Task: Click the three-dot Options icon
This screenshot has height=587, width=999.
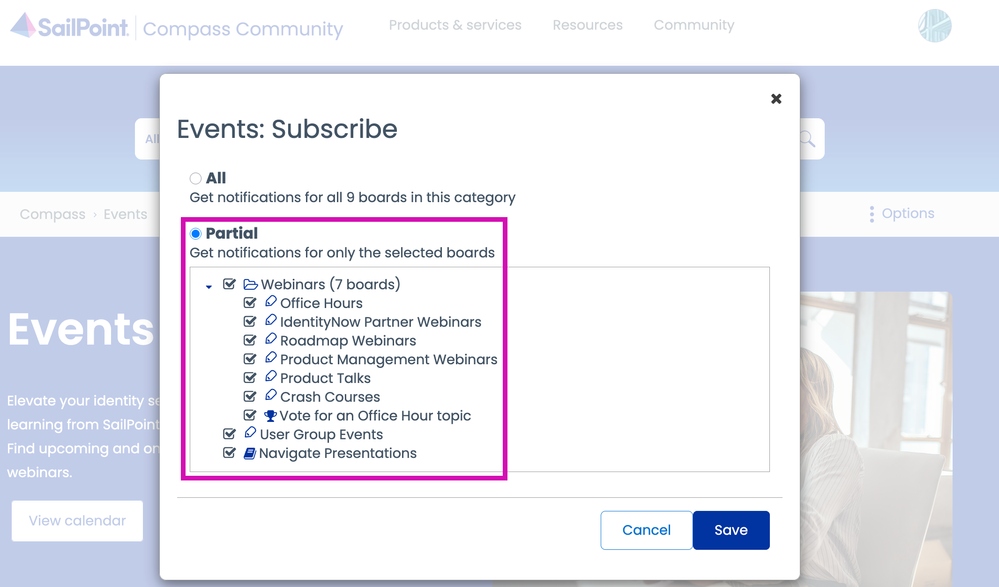Action: coord(871,214)
